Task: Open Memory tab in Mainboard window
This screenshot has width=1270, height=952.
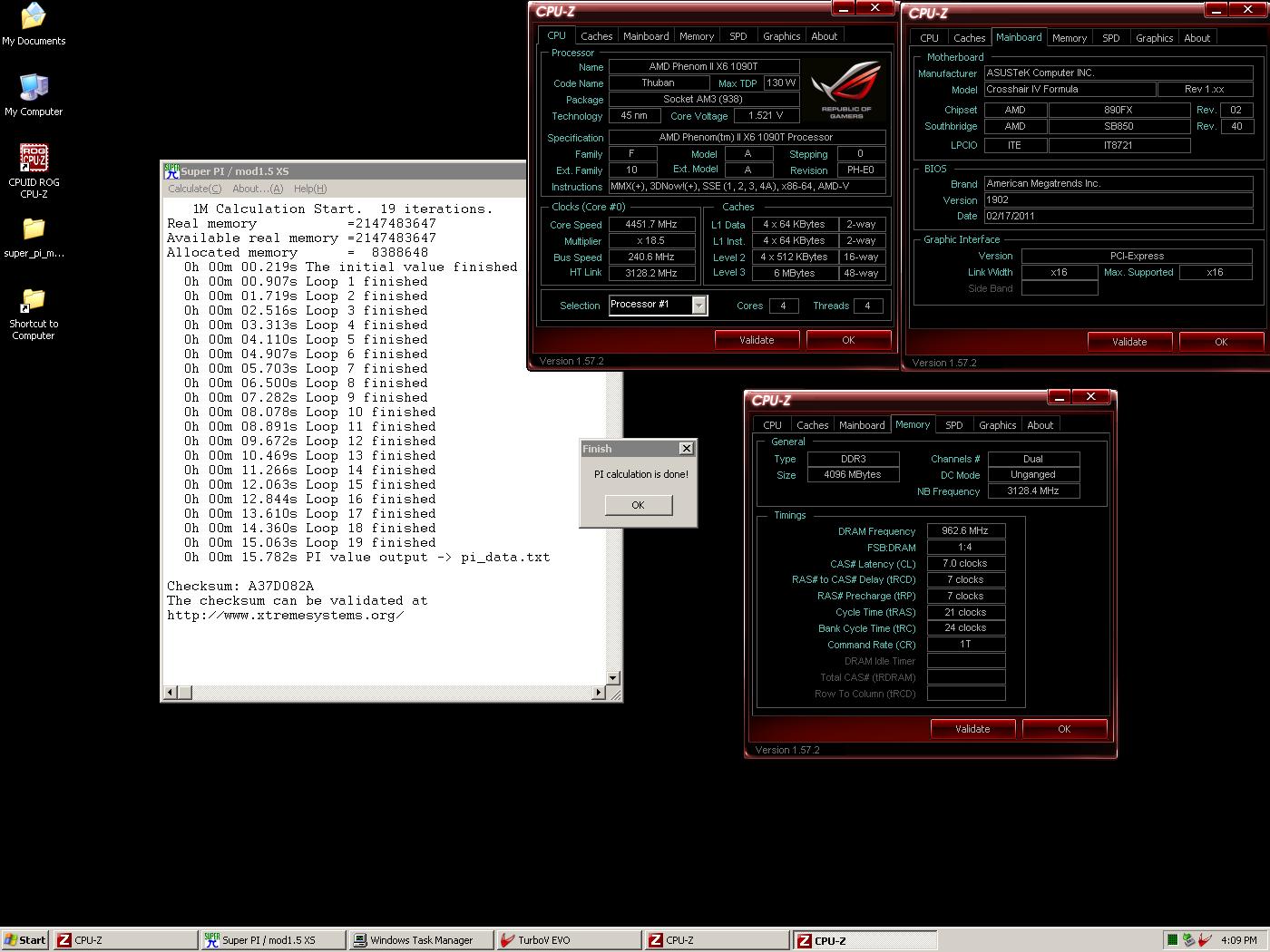Action: point(1070,38)
